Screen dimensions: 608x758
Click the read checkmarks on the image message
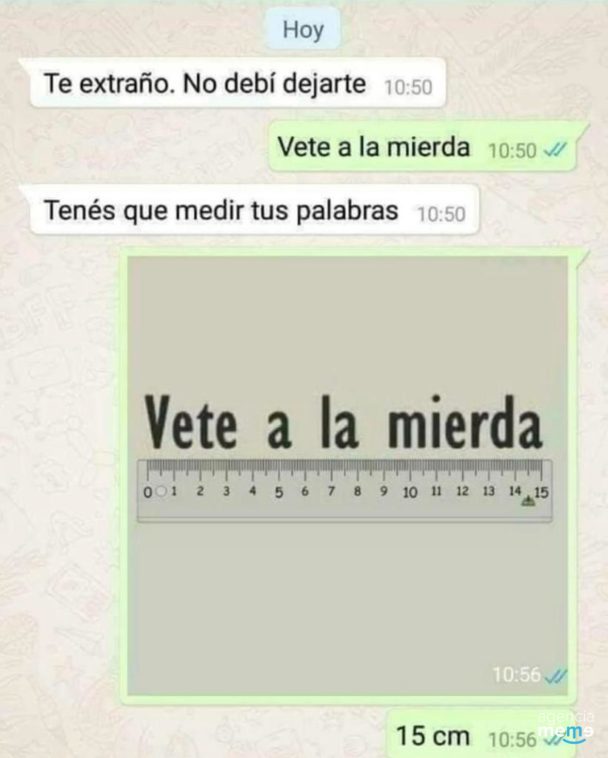(556, 676)
